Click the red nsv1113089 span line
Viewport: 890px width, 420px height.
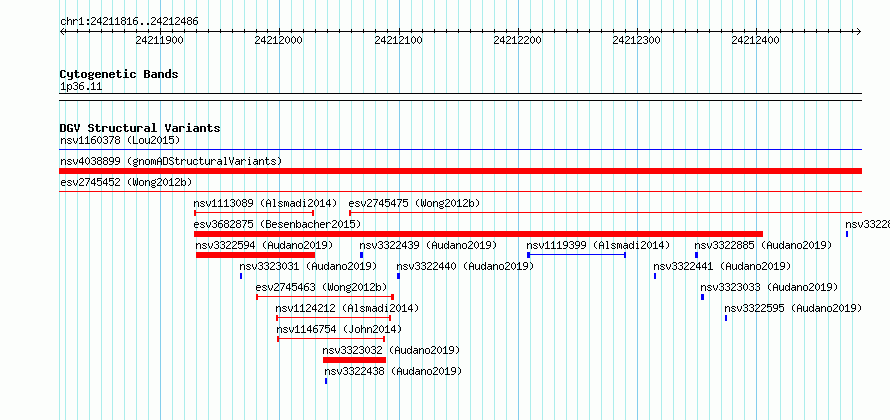click(x=254, y=213)
